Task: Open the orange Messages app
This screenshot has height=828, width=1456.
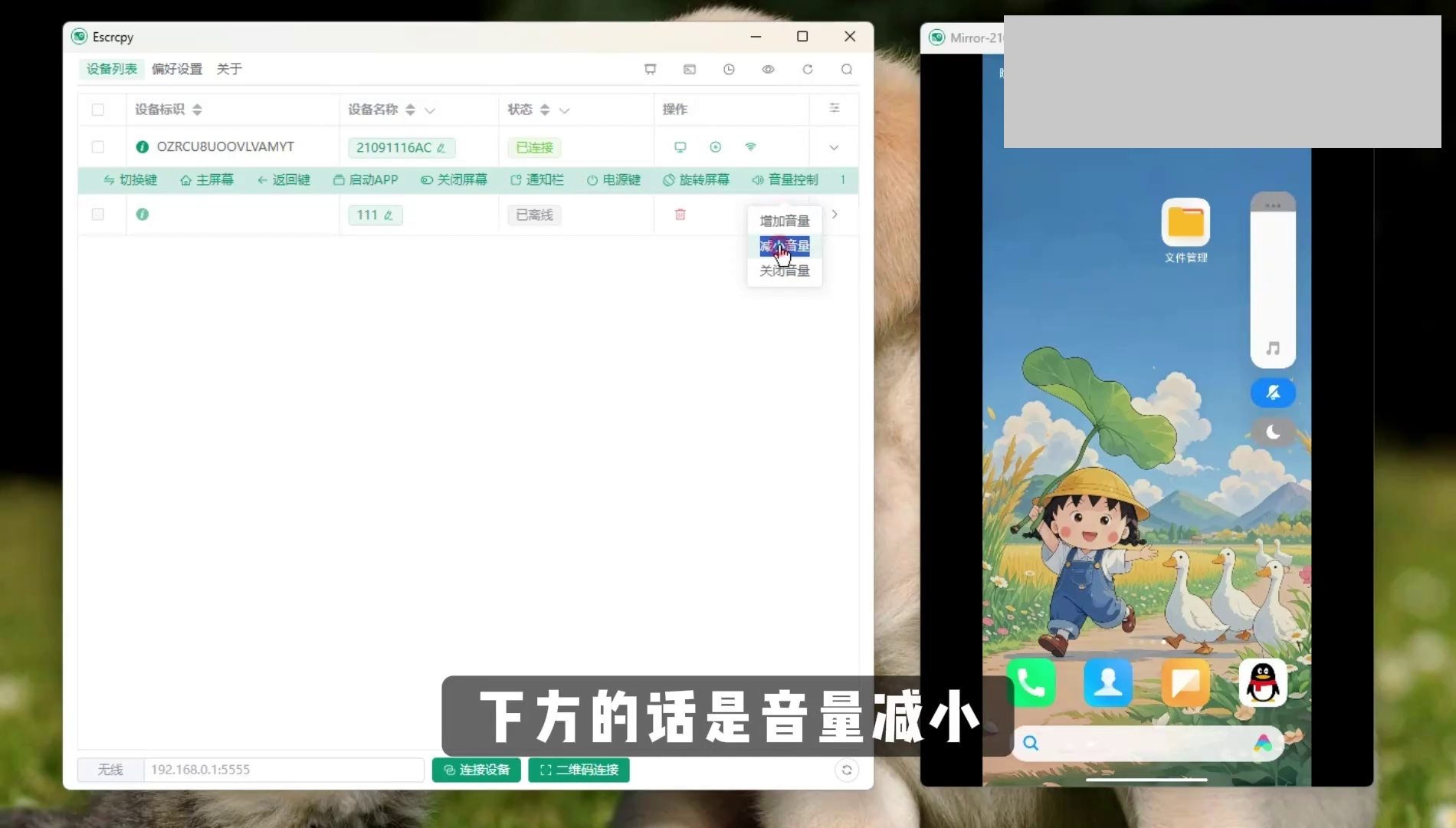Action: [x=1185, y=682]
